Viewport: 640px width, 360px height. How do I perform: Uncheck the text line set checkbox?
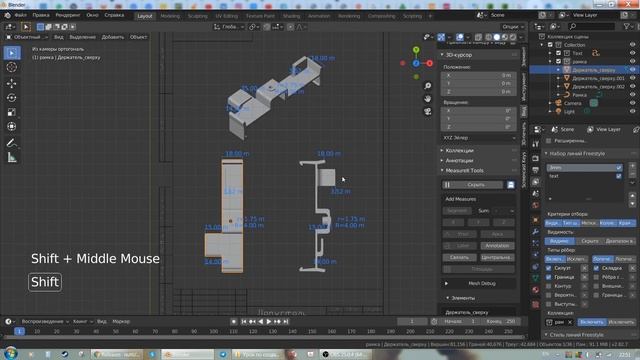click(x=619, y=176)
